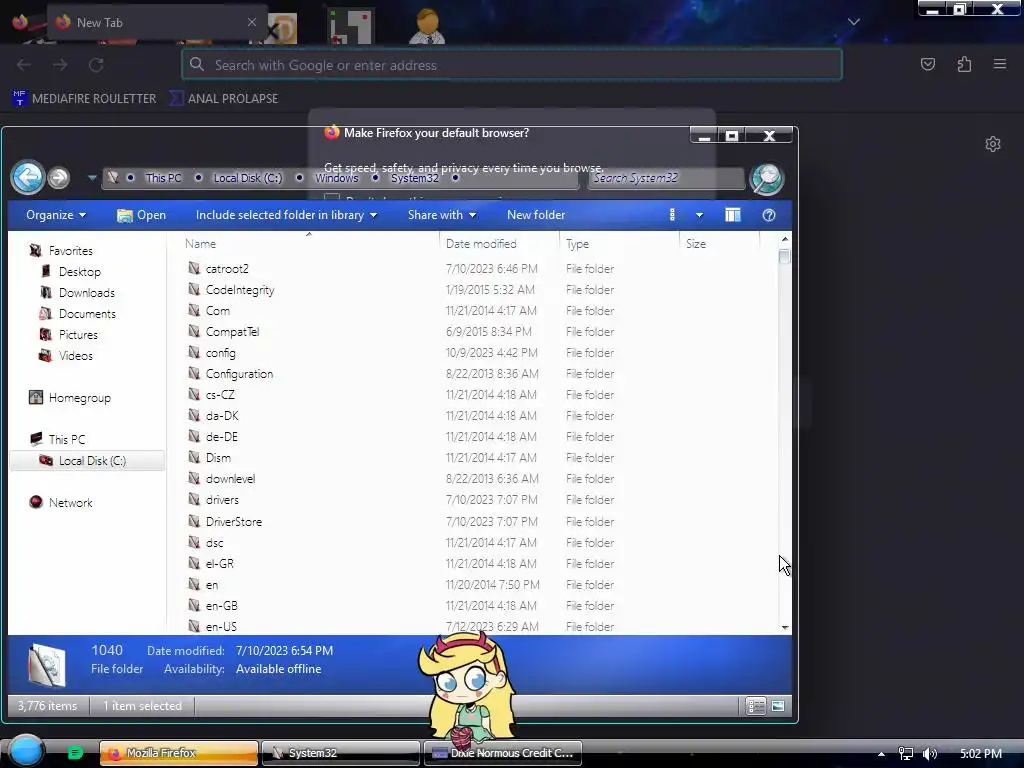Screen dimensions: 1024x768
Task: Switch to Mozilla Firefox taskbar button
Action: point(179,753)
